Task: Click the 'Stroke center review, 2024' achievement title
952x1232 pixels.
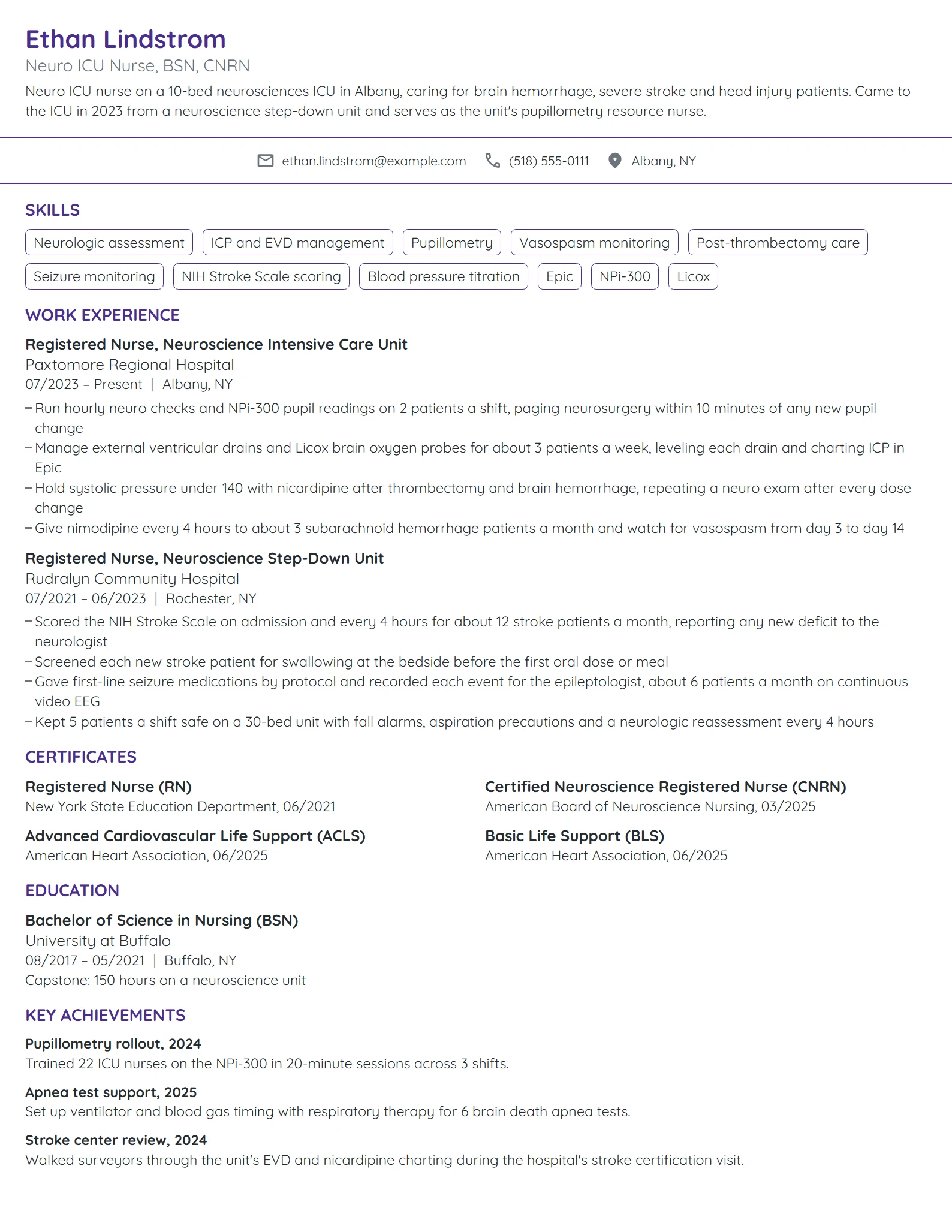Action: [x=116, y=1141]
